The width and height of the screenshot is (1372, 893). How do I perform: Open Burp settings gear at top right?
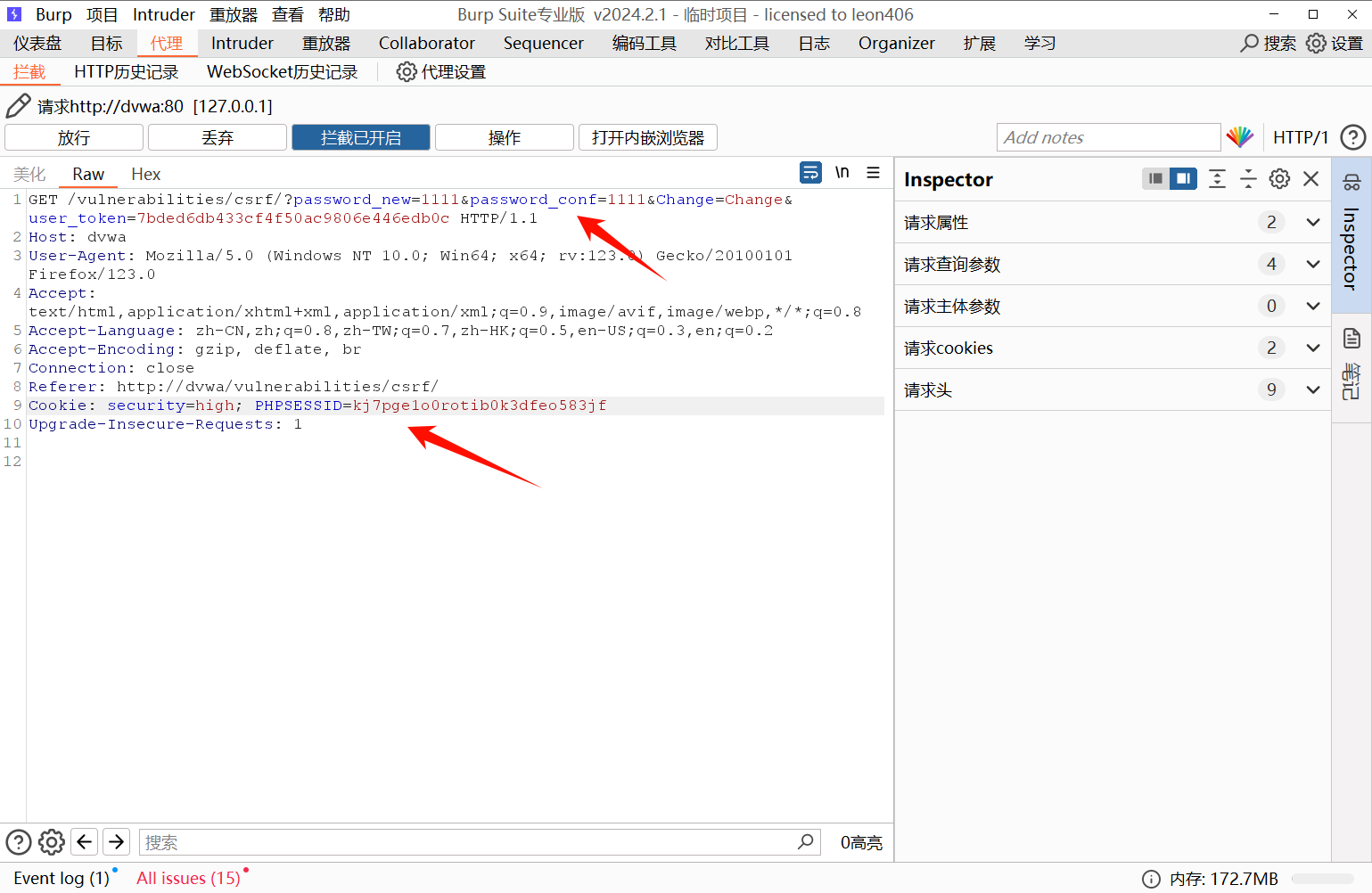point(1316,43)
